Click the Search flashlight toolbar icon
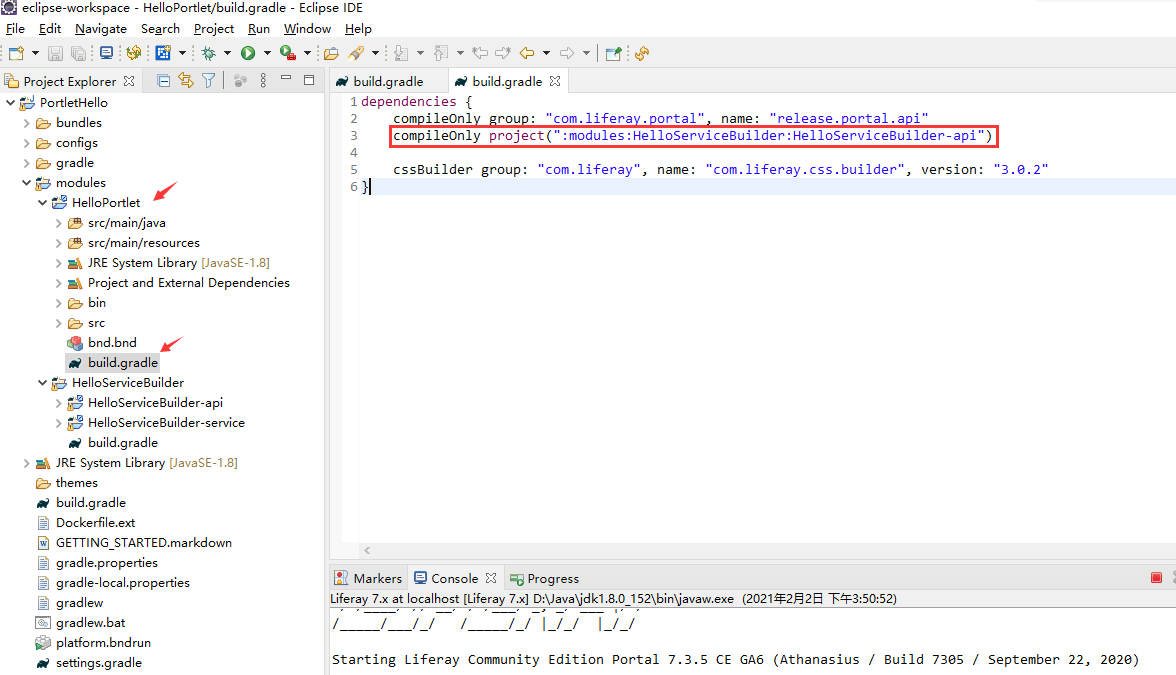Viewport: 1176px width, 675px height. tap(356, 53)
